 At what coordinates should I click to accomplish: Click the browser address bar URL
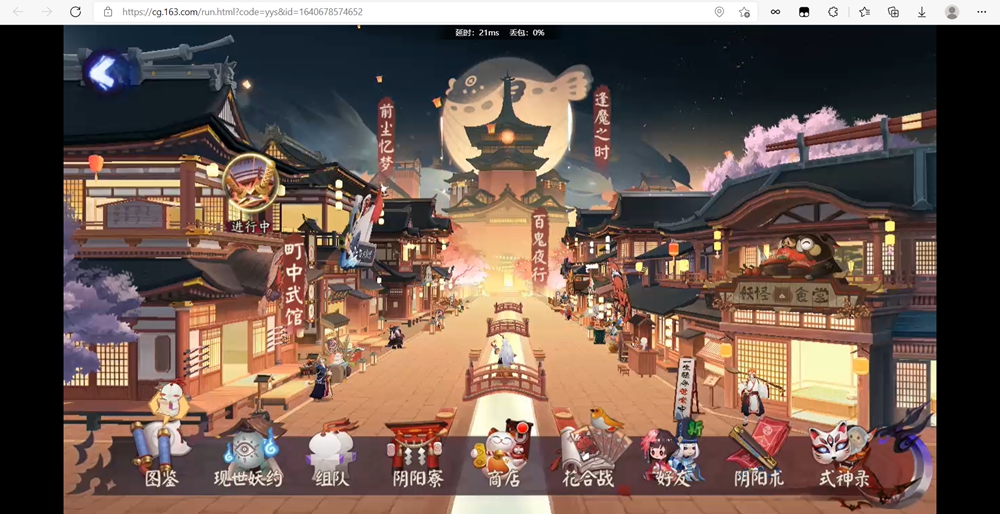coord(242,11)
